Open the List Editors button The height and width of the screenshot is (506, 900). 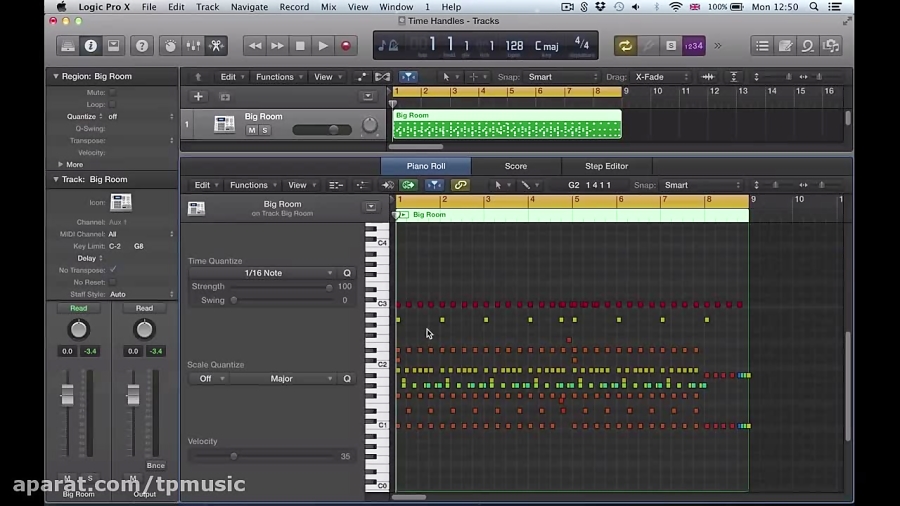tap(762, 46)
